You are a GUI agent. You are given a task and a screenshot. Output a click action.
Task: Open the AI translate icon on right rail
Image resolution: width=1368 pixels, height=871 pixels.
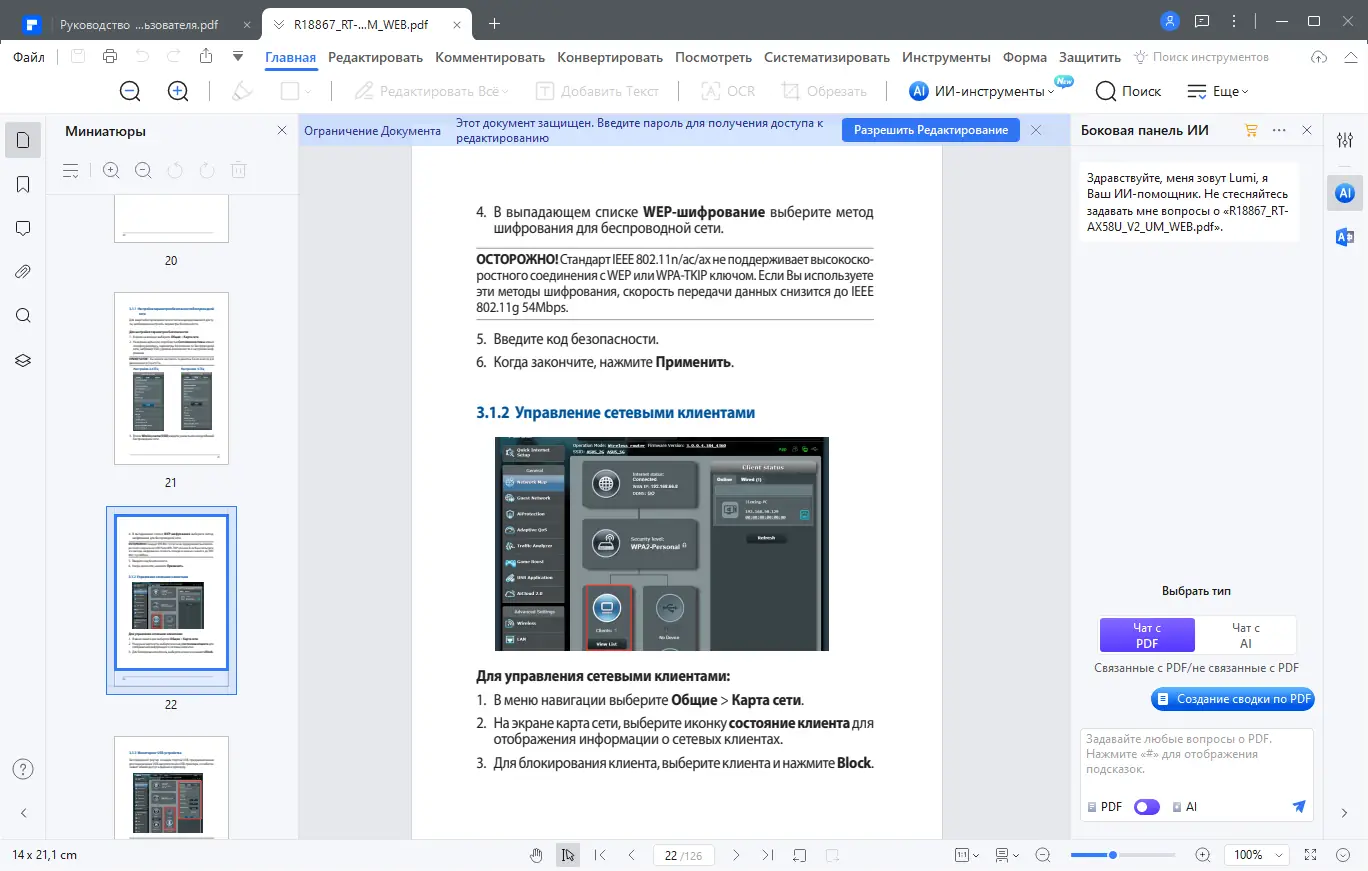point(1345,236)
